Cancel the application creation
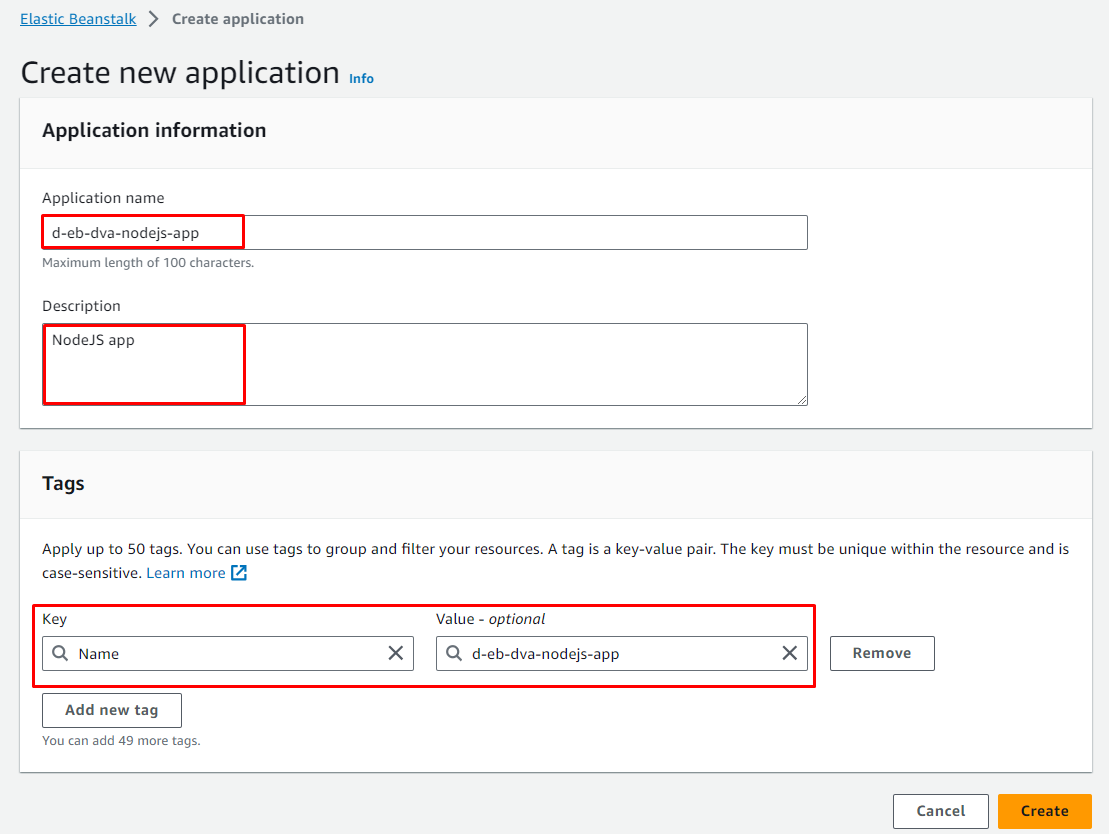 click(940, 811)
